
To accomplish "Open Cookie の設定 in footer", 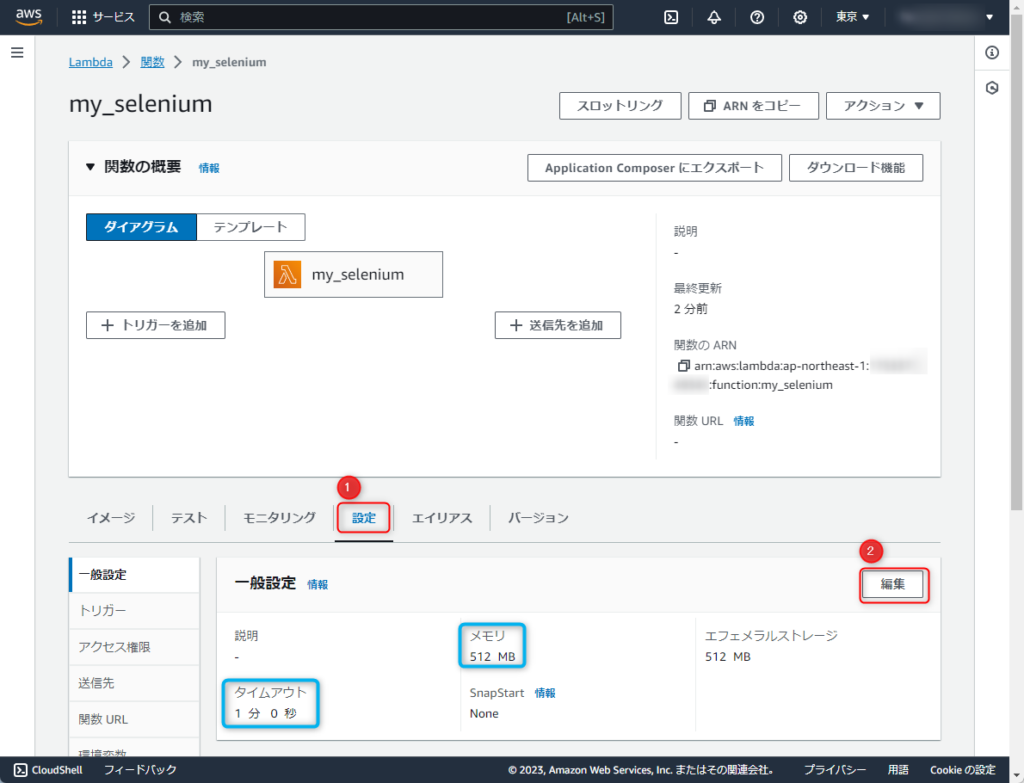I will click(963, 770).
